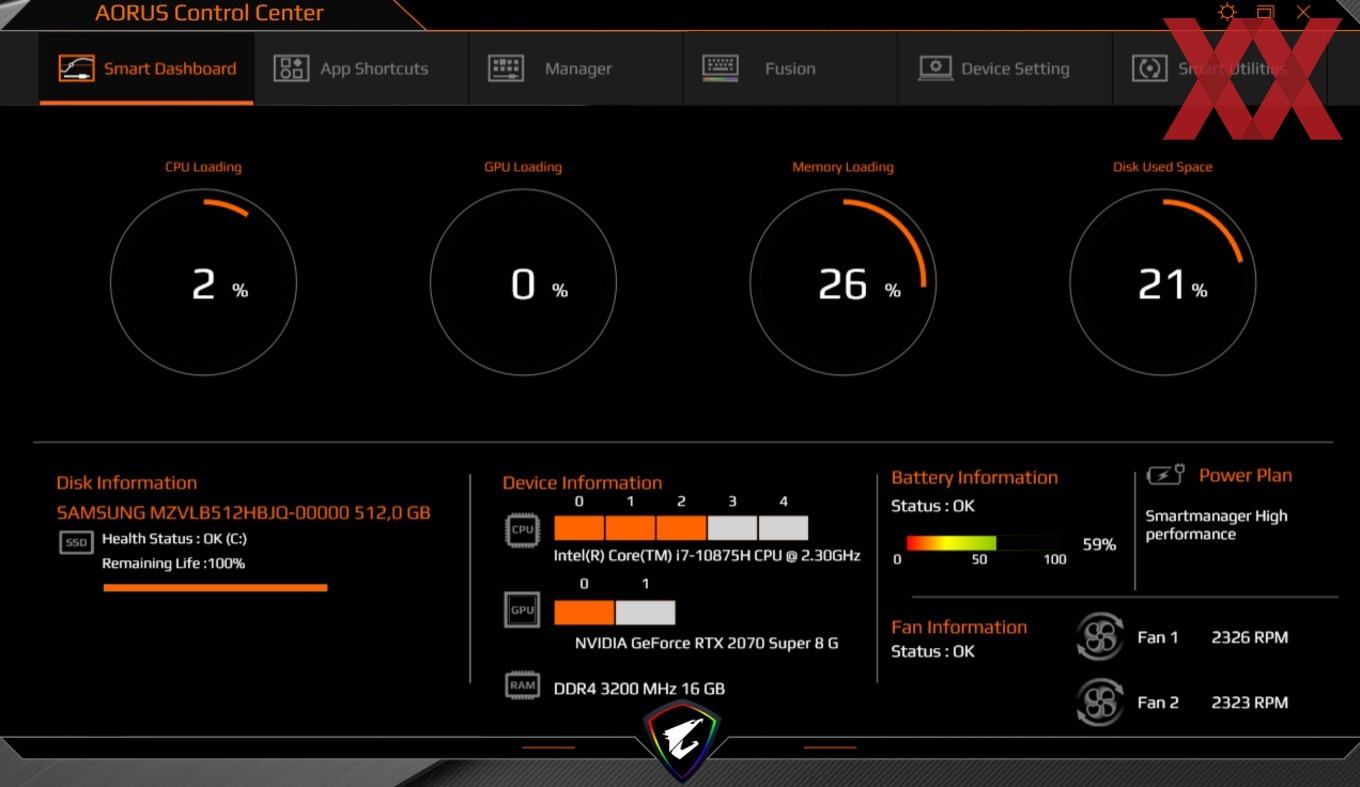
Task: Click the Power Plan heading
Action: 1245,475
